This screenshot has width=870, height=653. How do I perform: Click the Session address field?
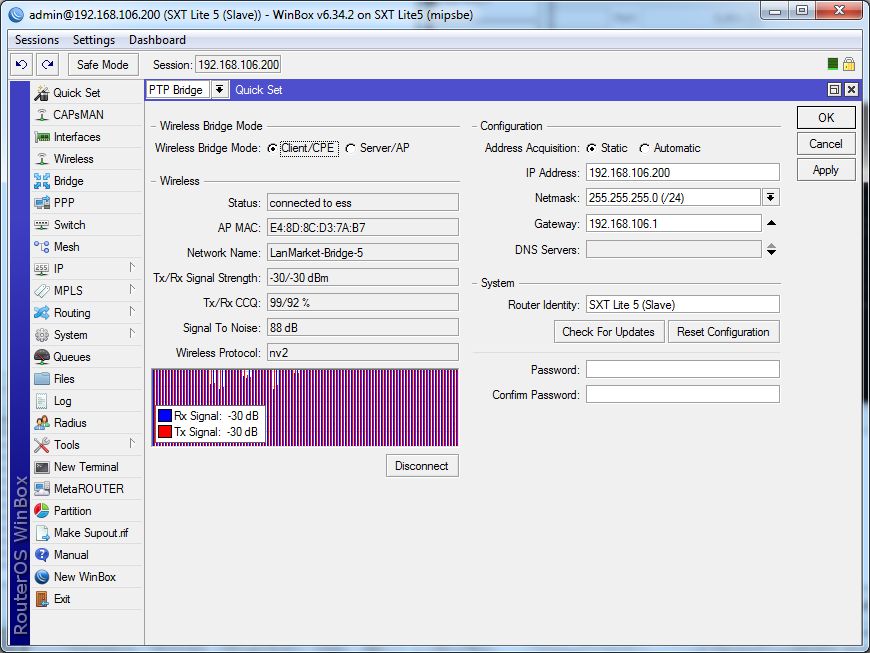point(239,64)
